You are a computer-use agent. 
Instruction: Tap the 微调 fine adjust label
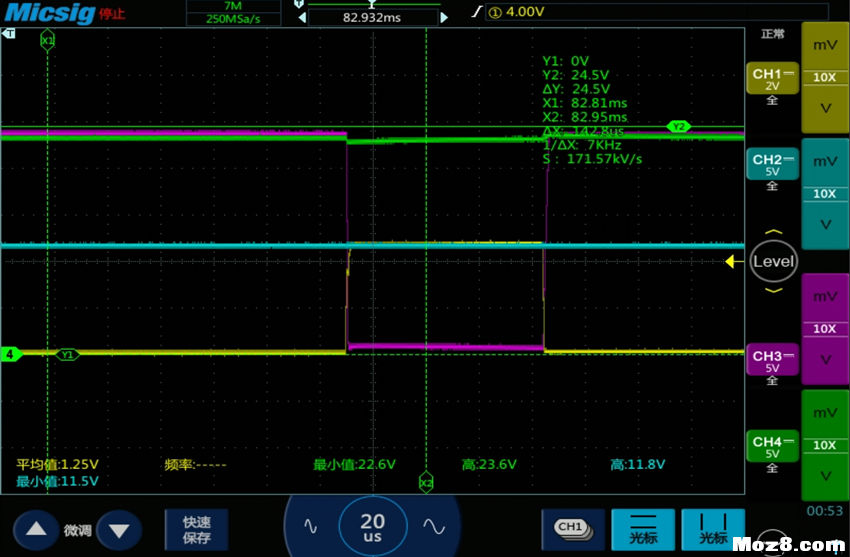pyautogui.click(x=78, y=530)
